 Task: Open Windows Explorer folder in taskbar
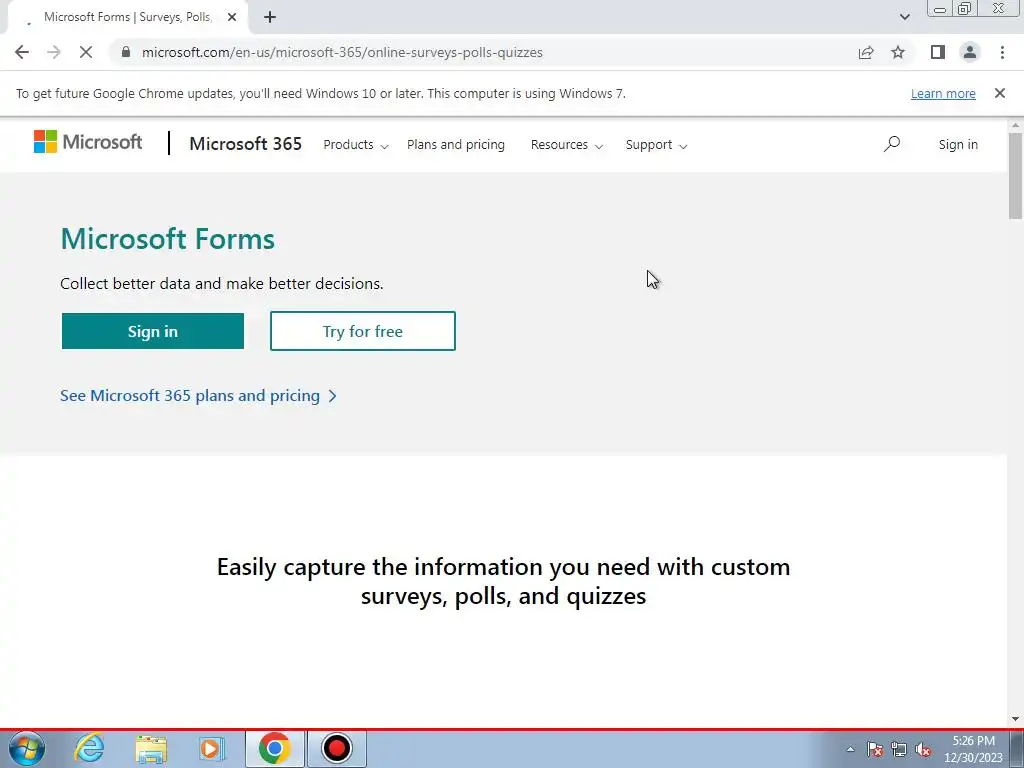151,748
